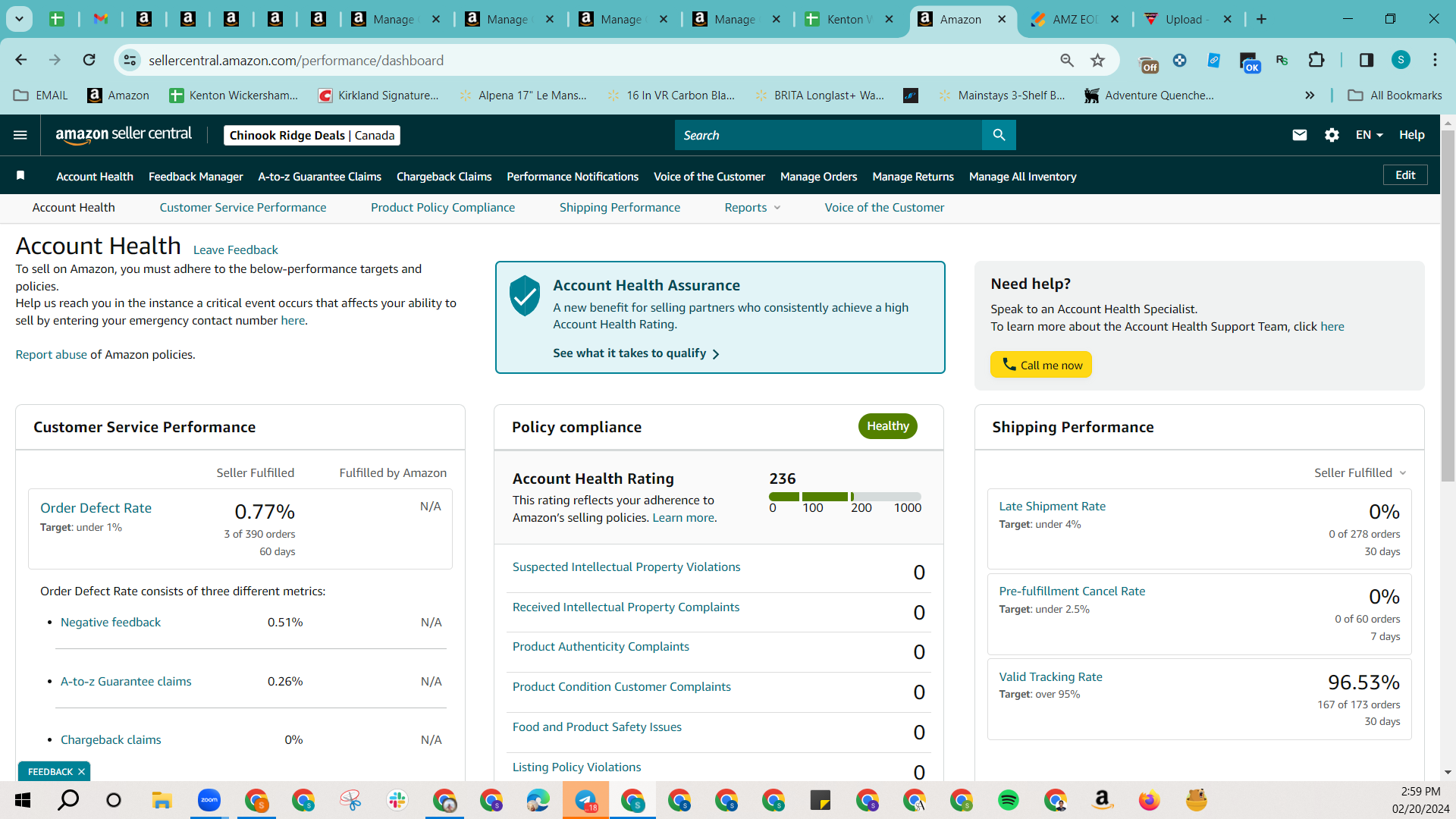Open File Explorer from the taskbar

pyautogui.click(x=162, y=800)
